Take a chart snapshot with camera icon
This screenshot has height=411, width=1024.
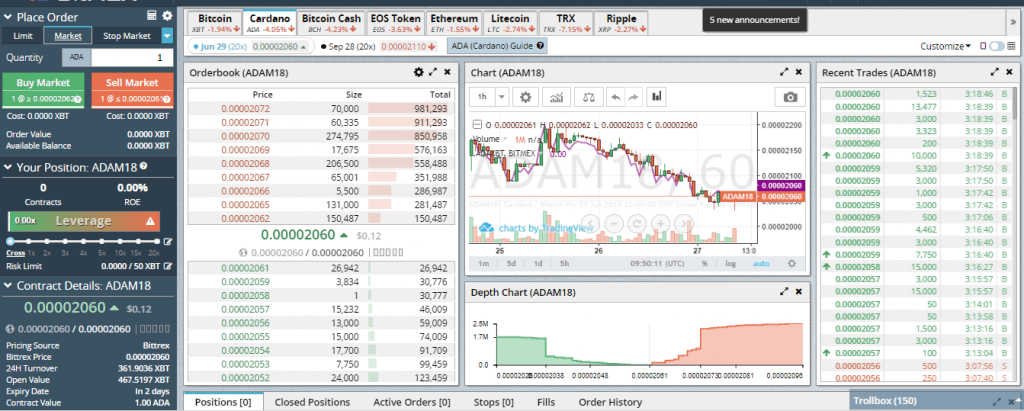[791, 97]
